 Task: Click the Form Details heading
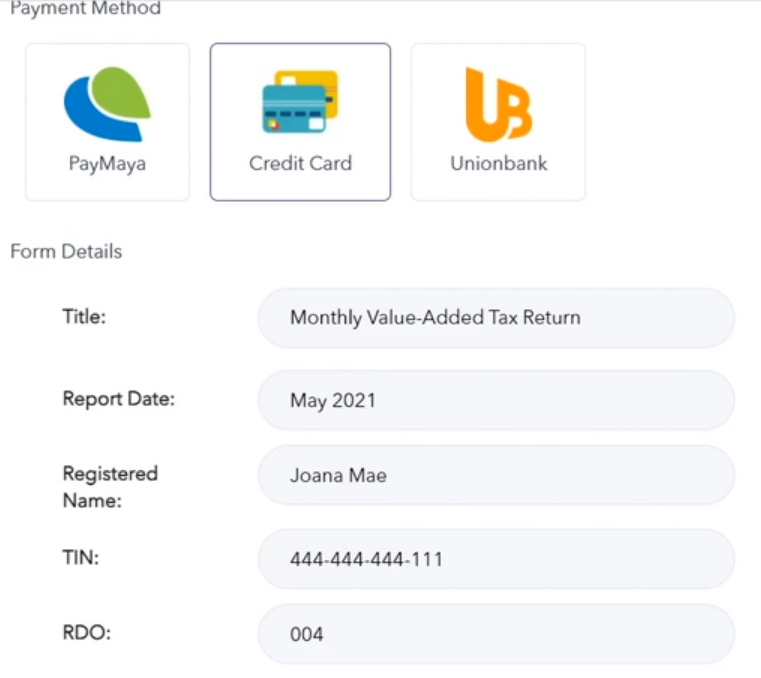66,251
